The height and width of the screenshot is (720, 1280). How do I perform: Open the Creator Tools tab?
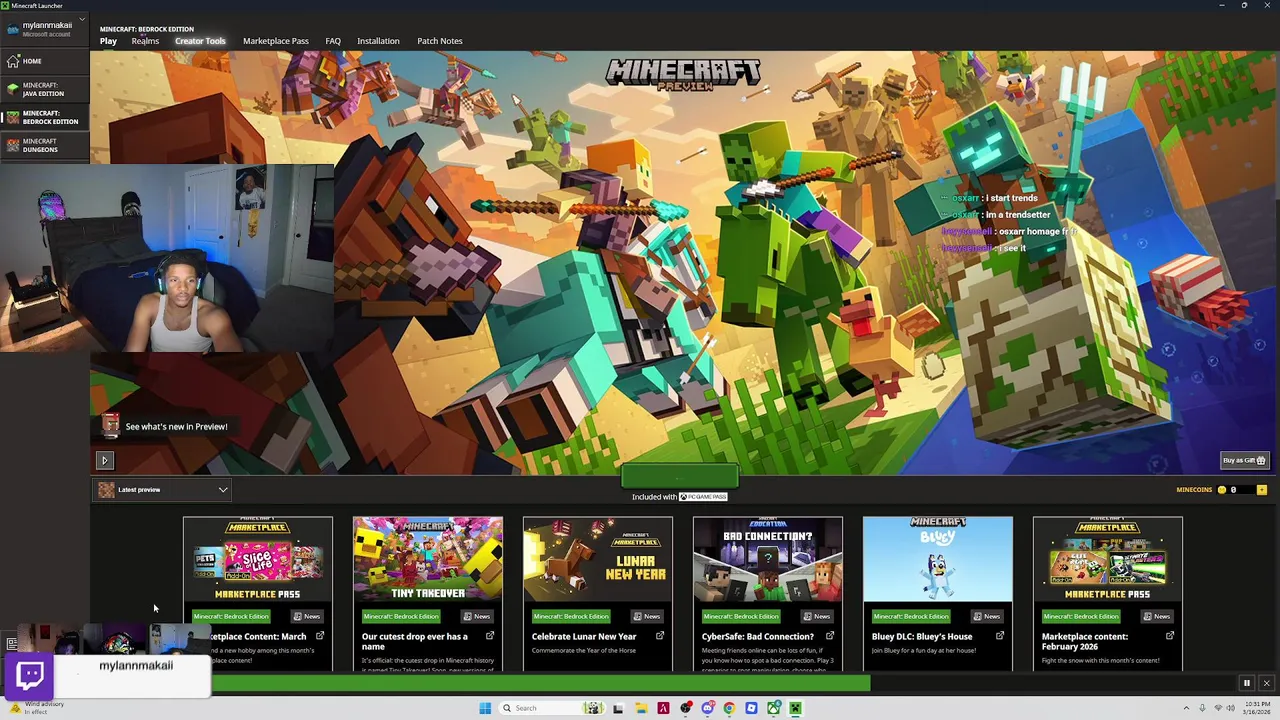[200, 41]
